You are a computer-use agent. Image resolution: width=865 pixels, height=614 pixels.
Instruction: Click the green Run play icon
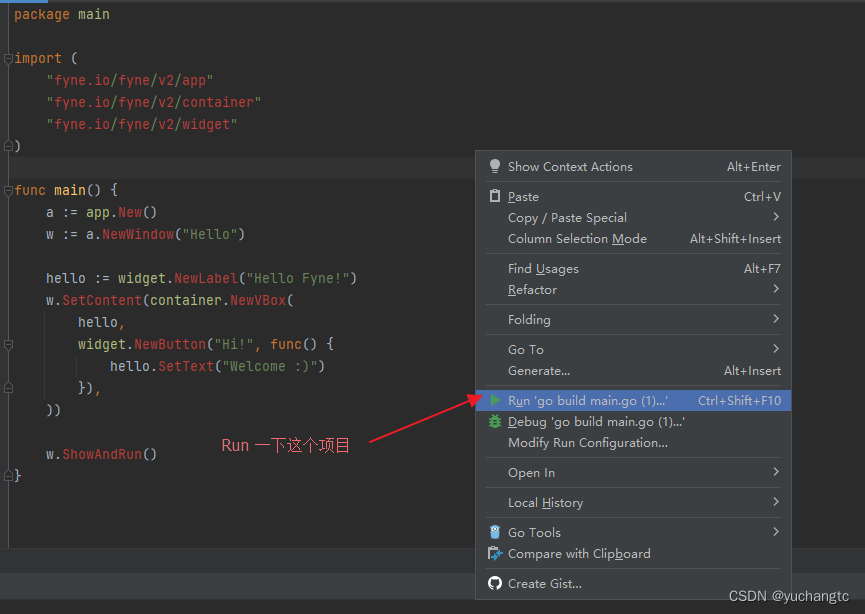click(x=494, y=399)
